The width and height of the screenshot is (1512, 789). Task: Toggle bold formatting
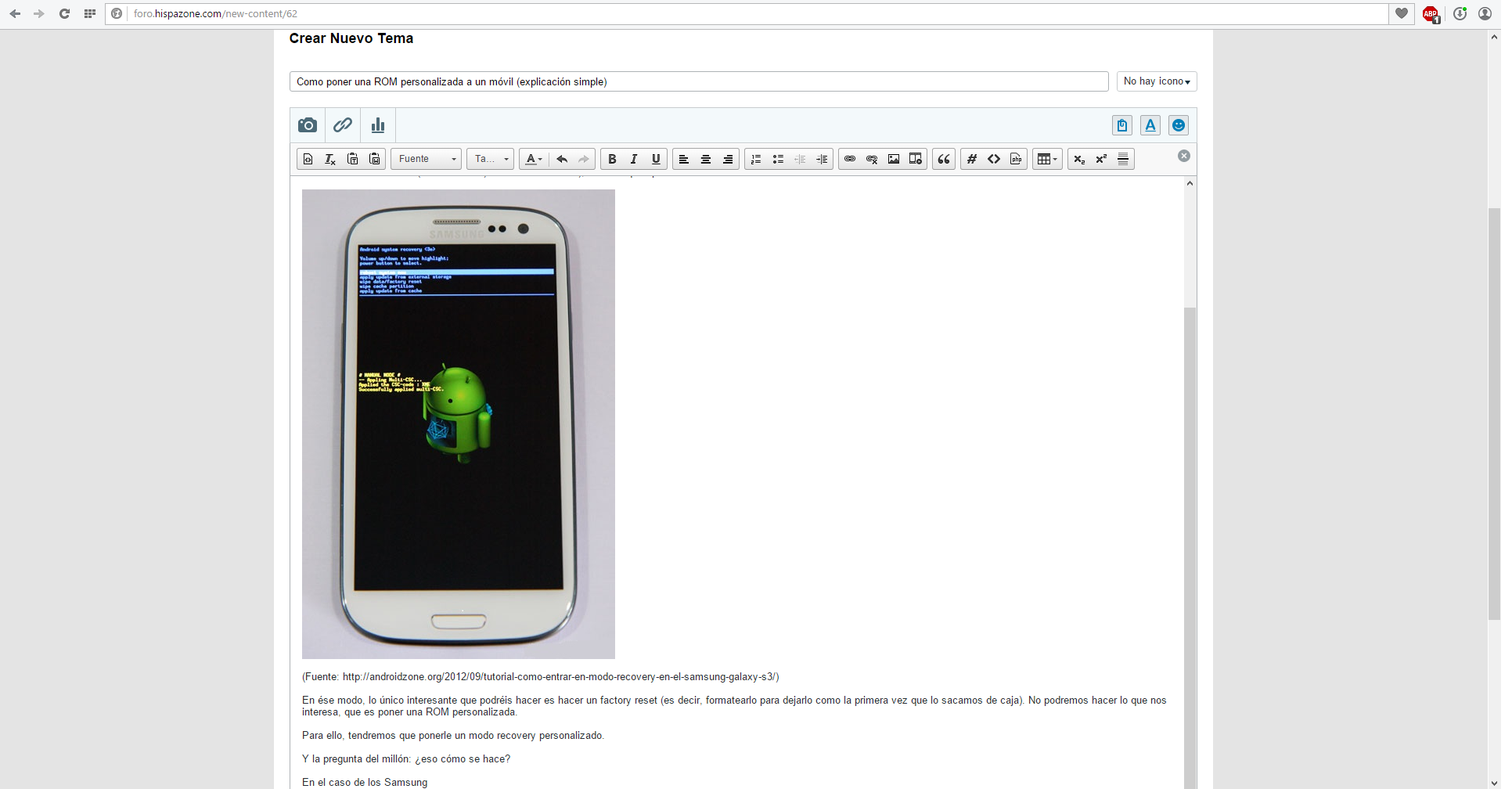[612, 159]
